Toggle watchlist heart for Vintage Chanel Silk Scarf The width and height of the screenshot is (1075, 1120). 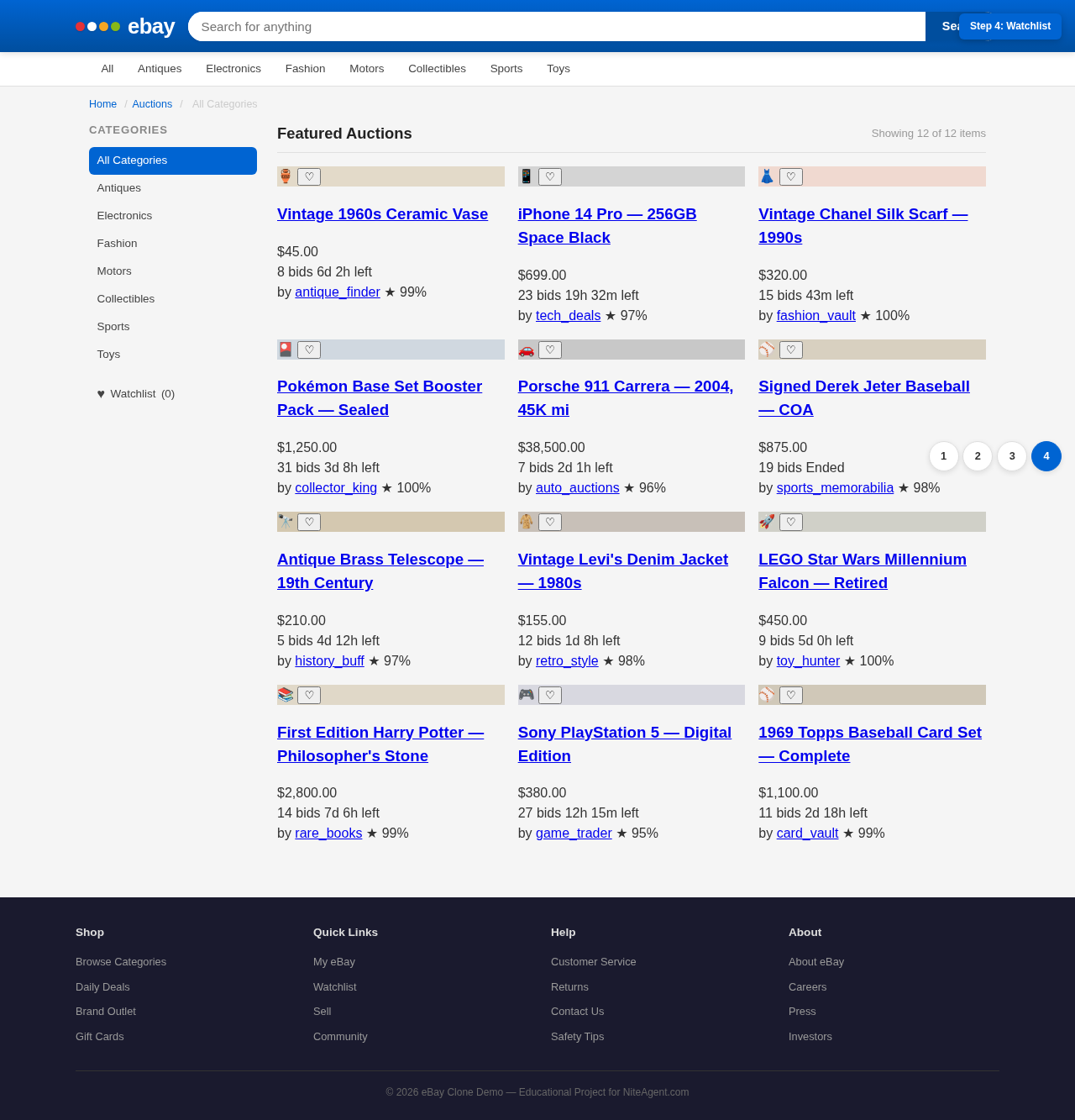tap(791, 176)
